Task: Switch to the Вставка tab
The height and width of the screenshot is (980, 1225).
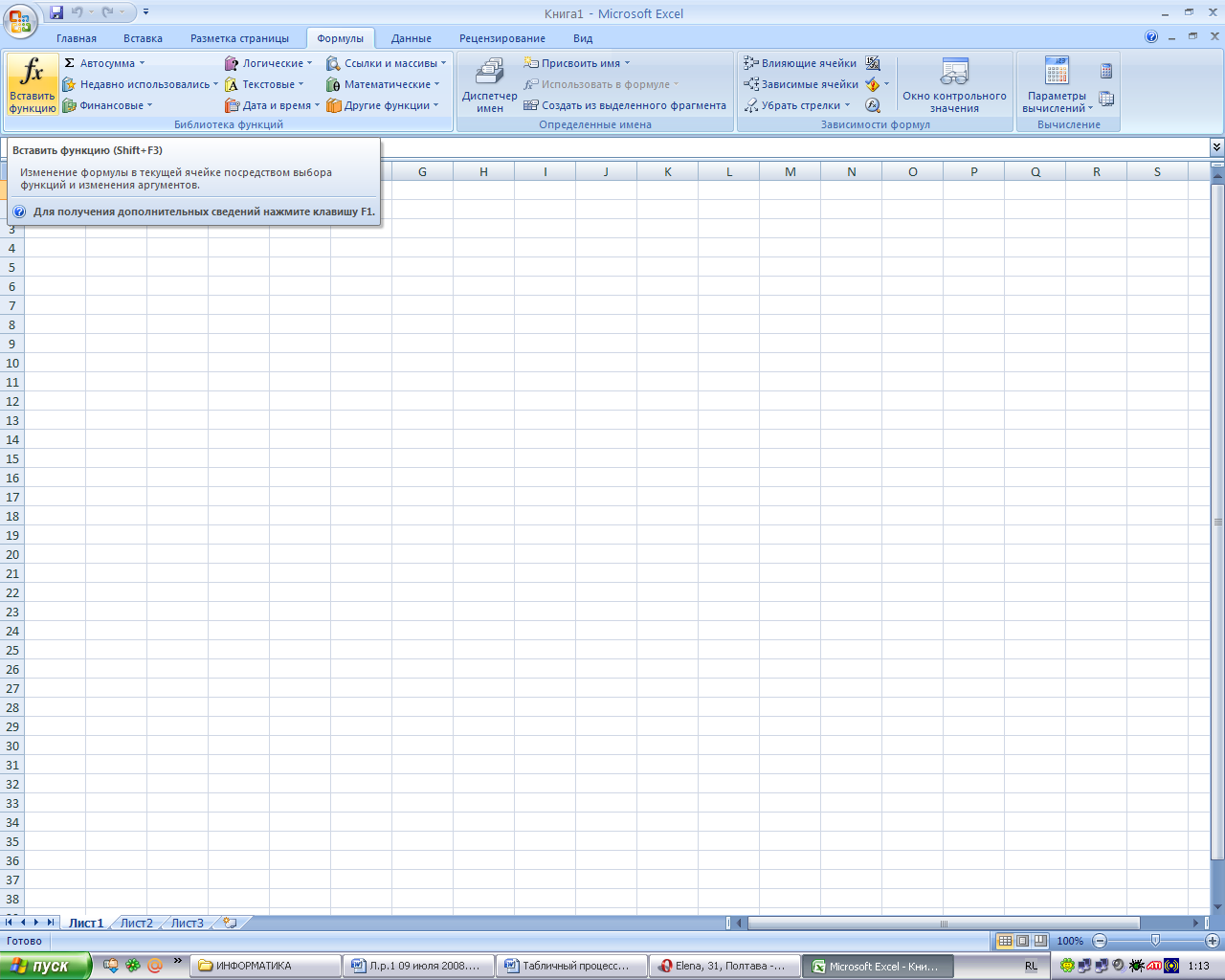Action: [143, 38]
